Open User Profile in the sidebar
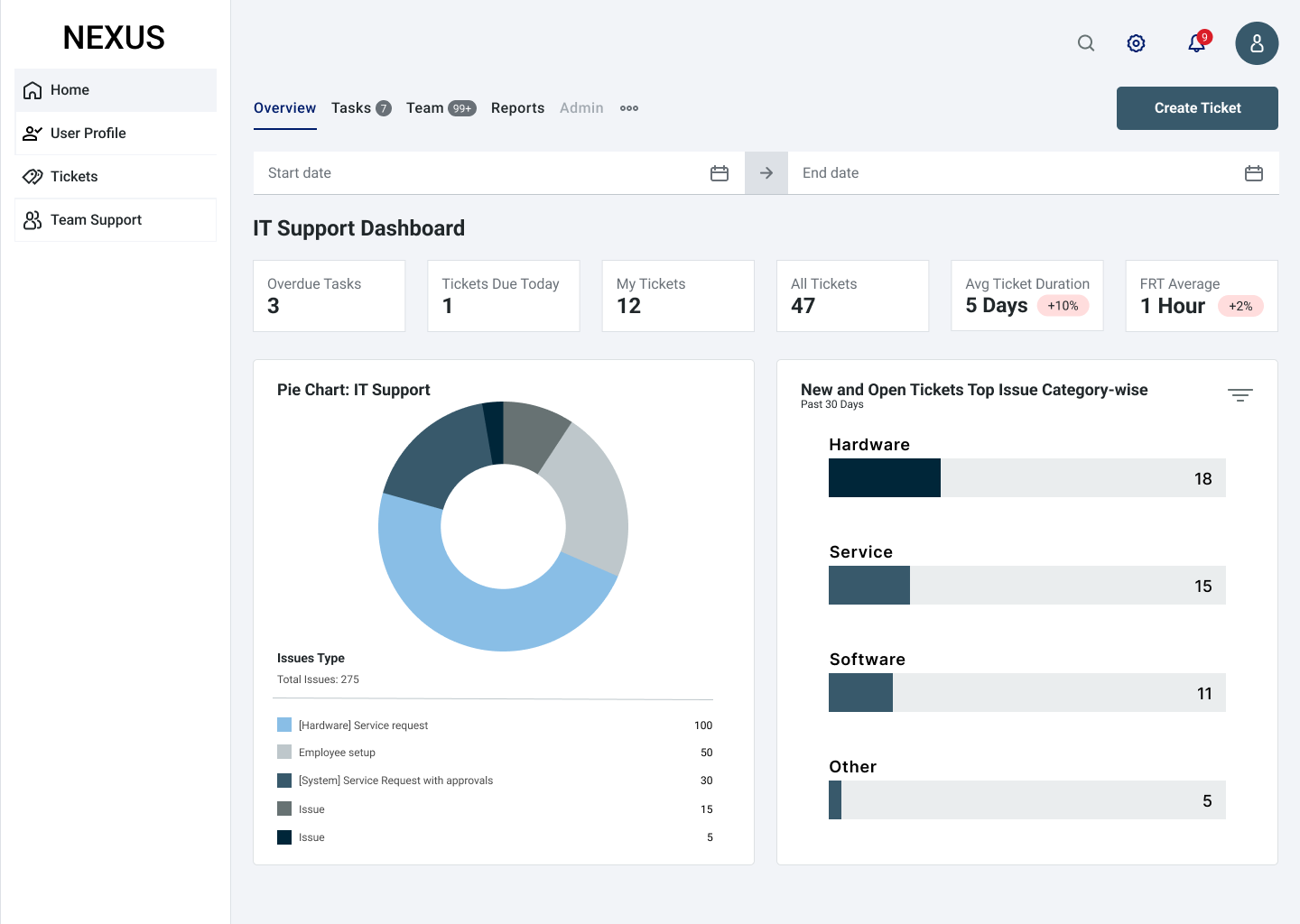The height and width of the screenshot is (924, 1300). [116, 134]
